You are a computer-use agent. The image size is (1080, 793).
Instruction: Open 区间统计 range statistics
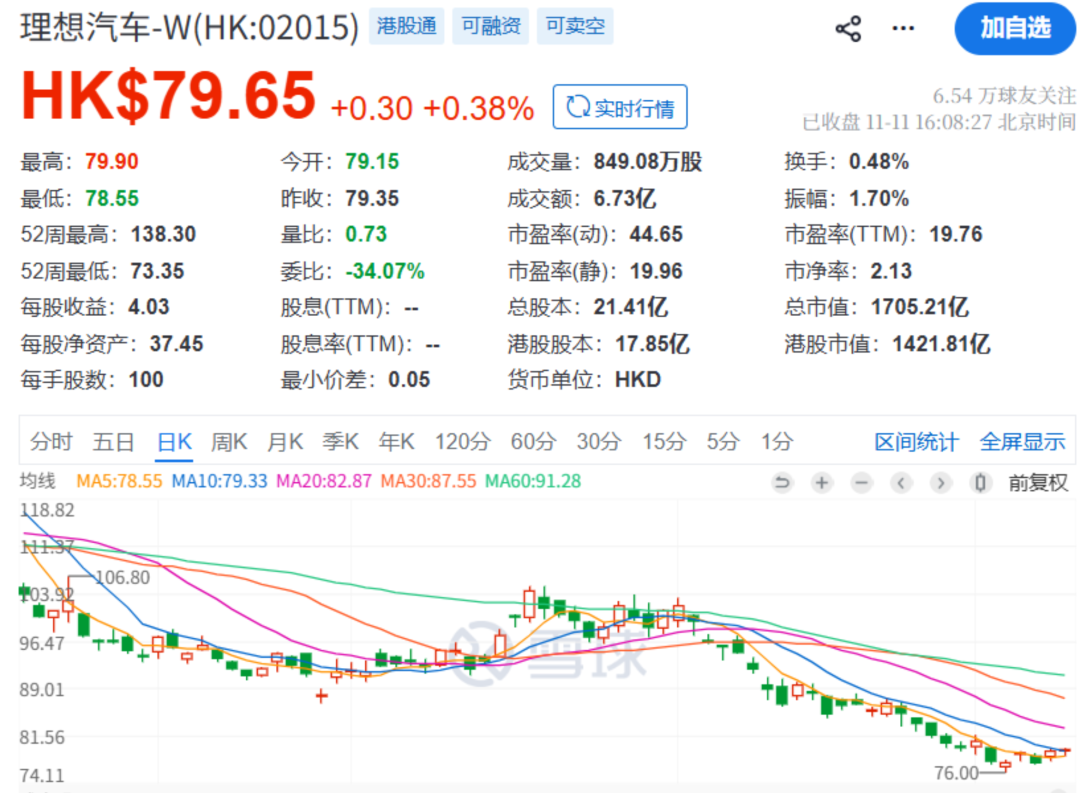pos(916,441)
